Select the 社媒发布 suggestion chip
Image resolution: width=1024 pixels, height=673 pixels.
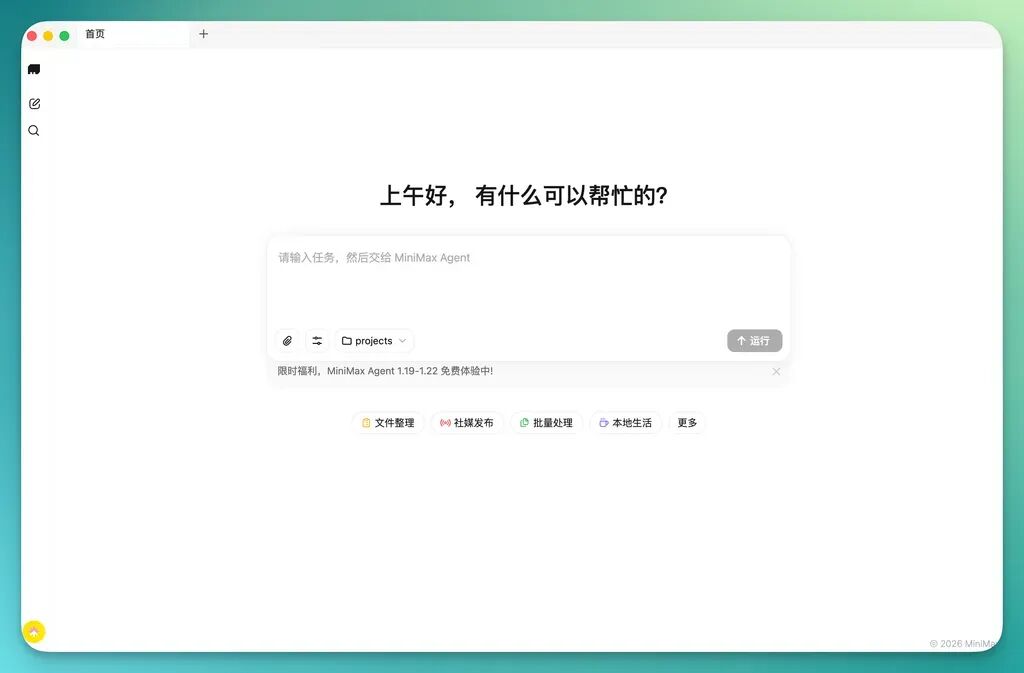(x=467, y=423)
